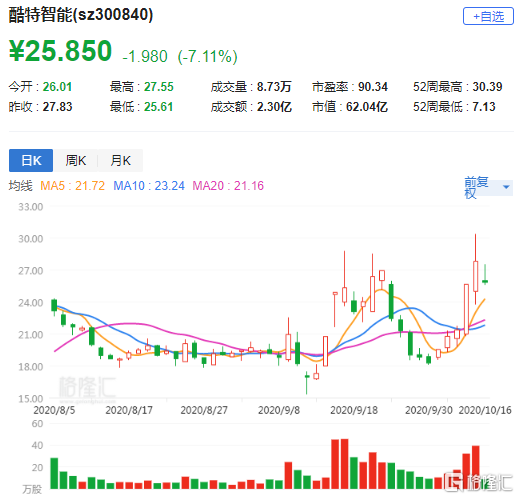Image resolution: width=519 pixels, height=499 pixels.
Task: Click the 格隆汇 logo at bottom right
Action: pyautogui.click(x=478, y=481)
